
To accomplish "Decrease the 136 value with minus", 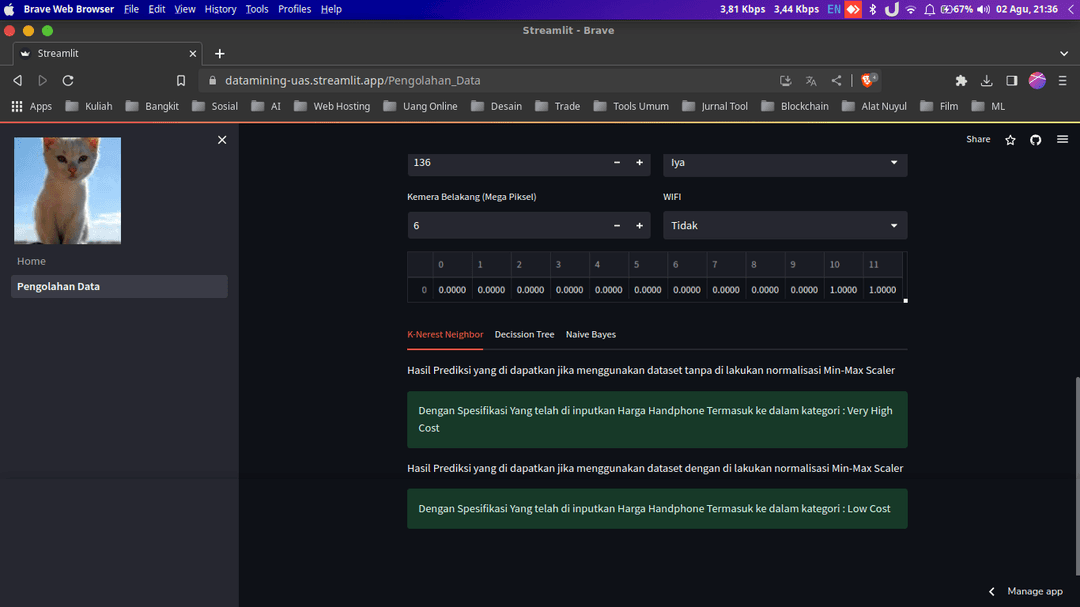I will (616, 163).
